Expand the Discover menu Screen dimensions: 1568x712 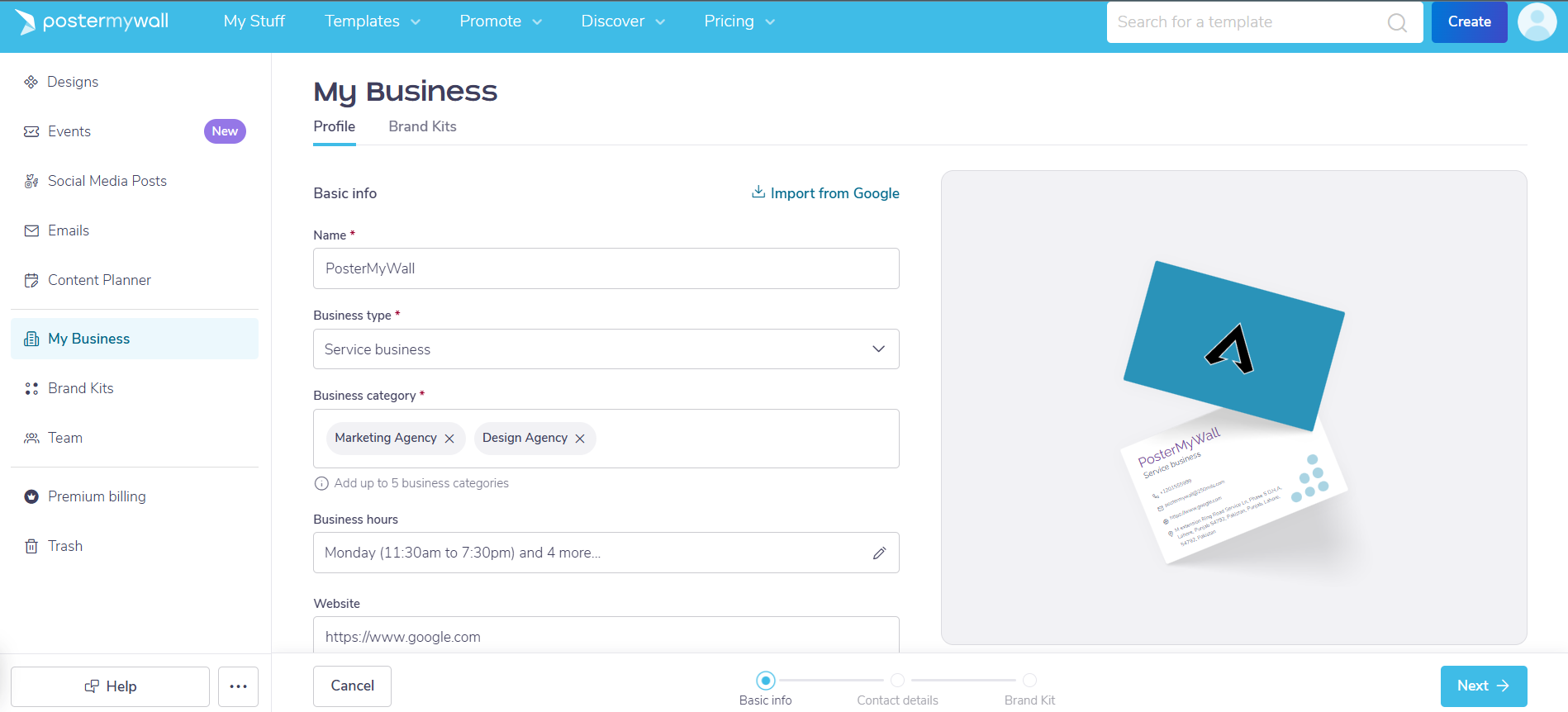623,21
